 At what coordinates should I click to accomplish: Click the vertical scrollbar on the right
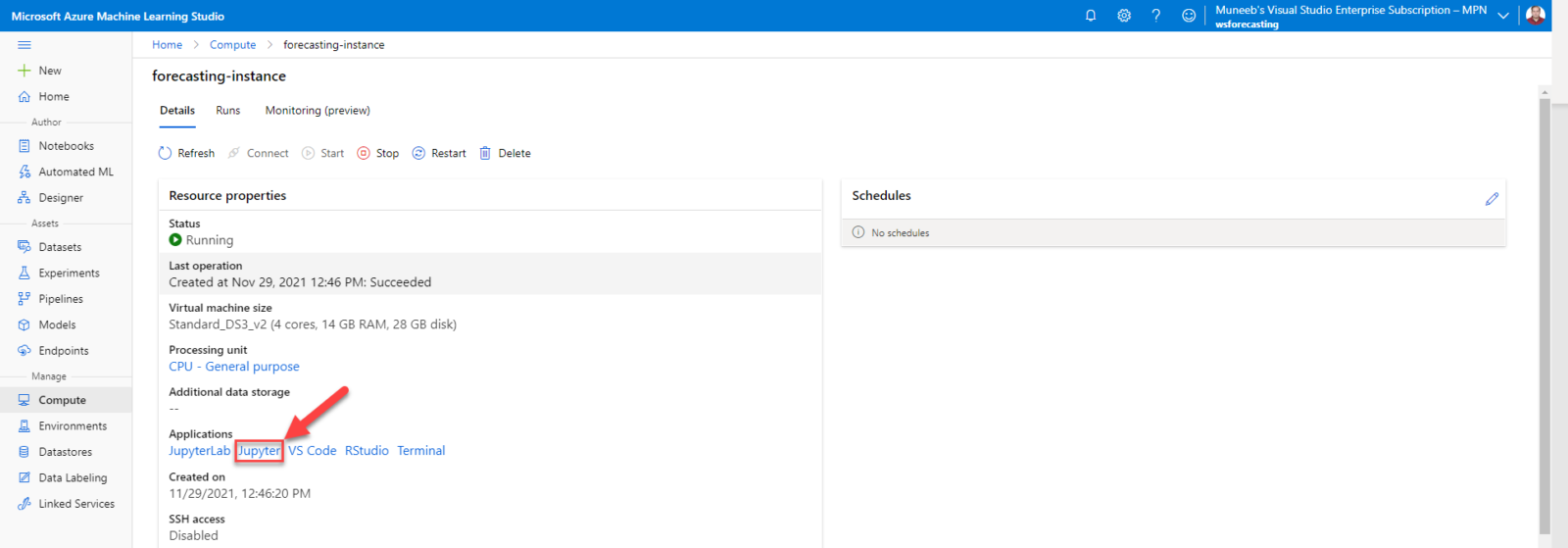1544,314
